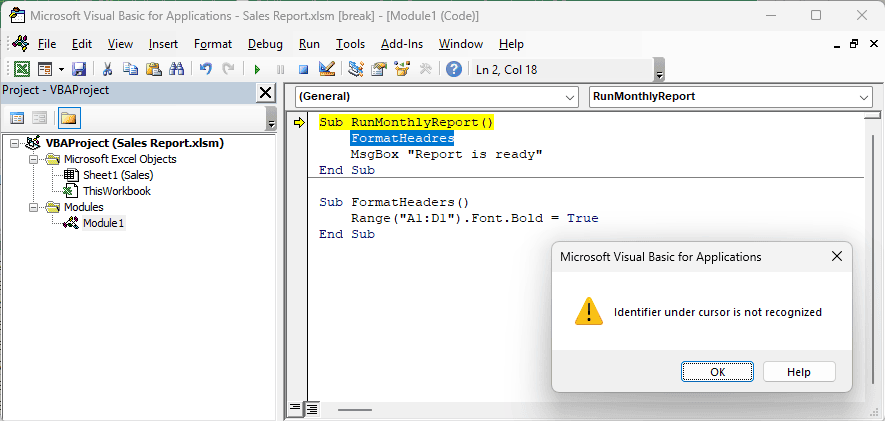Viewport: 885px width, 421px height.
Task: Collapse the VBAProject (Sales Report.xlsm) node
Action: 14,143
